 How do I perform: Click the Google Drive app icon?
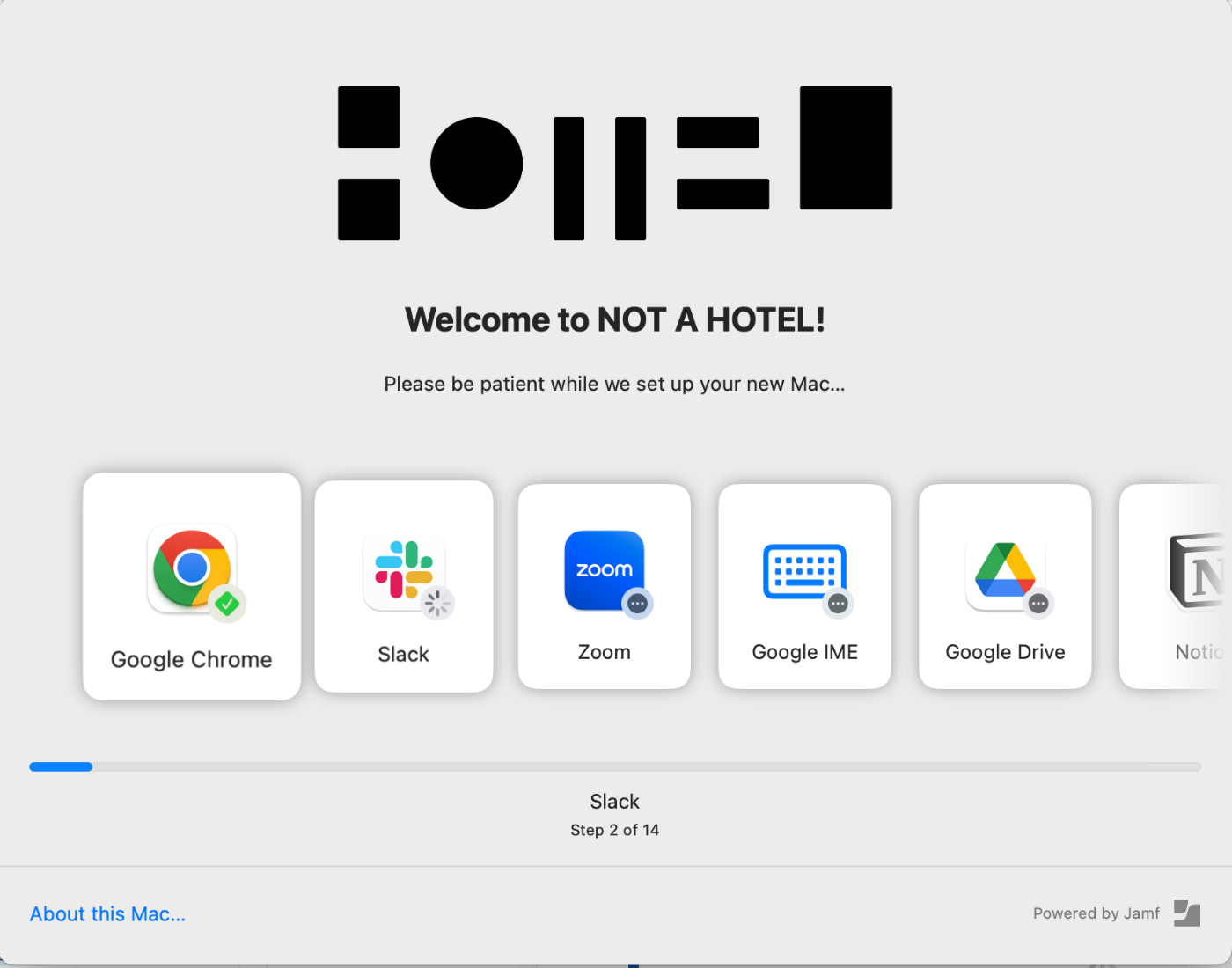pos(1005,570)
